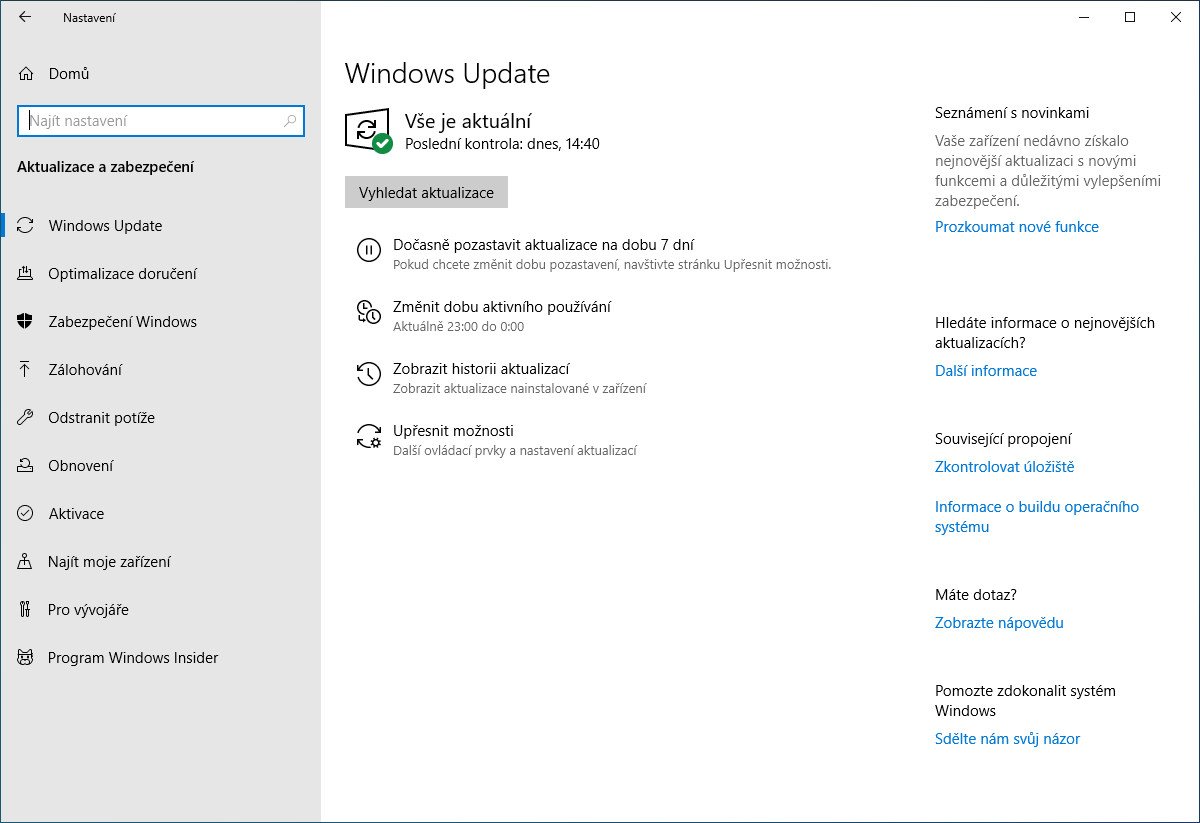
Task: Click Vše je aktuální status text
Action: coord(468,121)
